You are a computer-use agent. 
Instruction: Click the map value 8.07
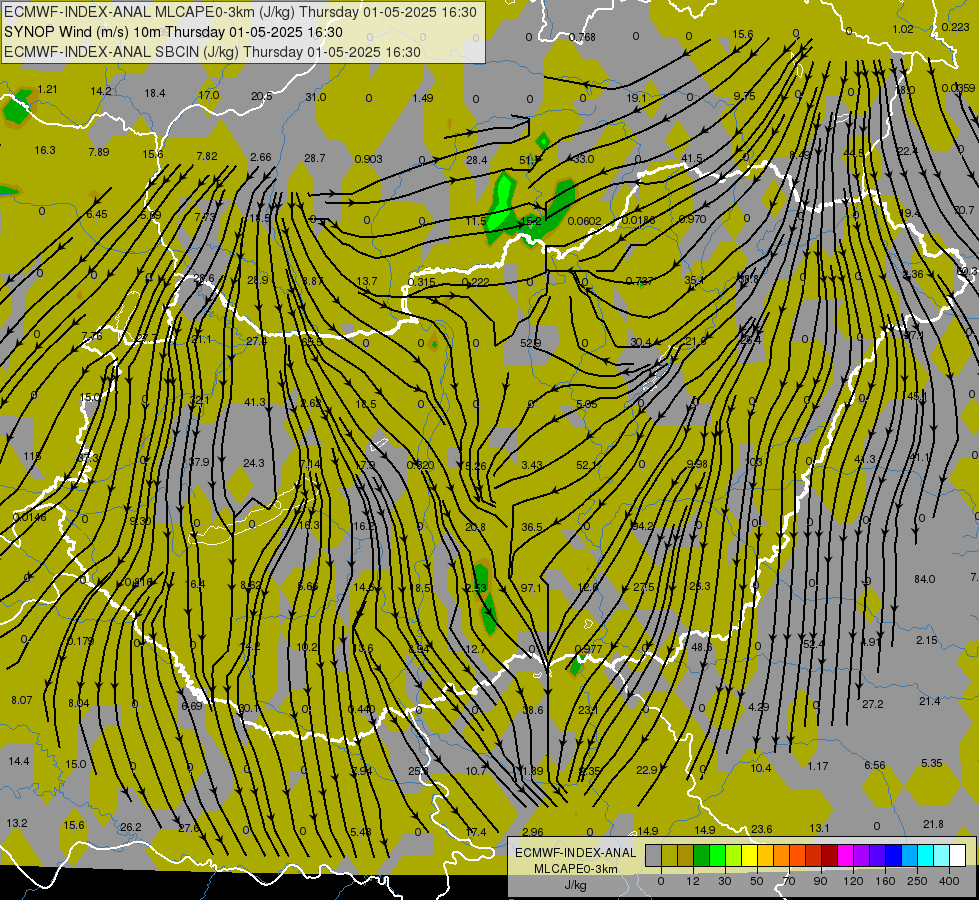[x=21, y=700]
